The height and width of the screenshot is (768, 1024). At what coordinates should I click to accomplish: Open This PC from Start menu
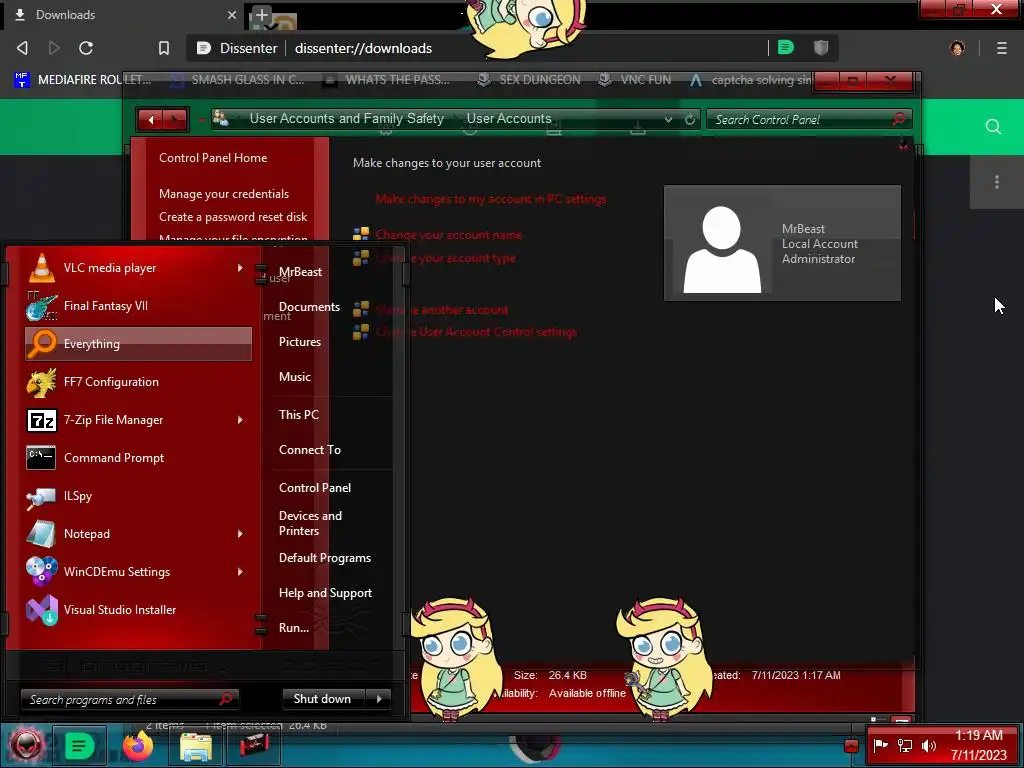[x=298, y=415]
